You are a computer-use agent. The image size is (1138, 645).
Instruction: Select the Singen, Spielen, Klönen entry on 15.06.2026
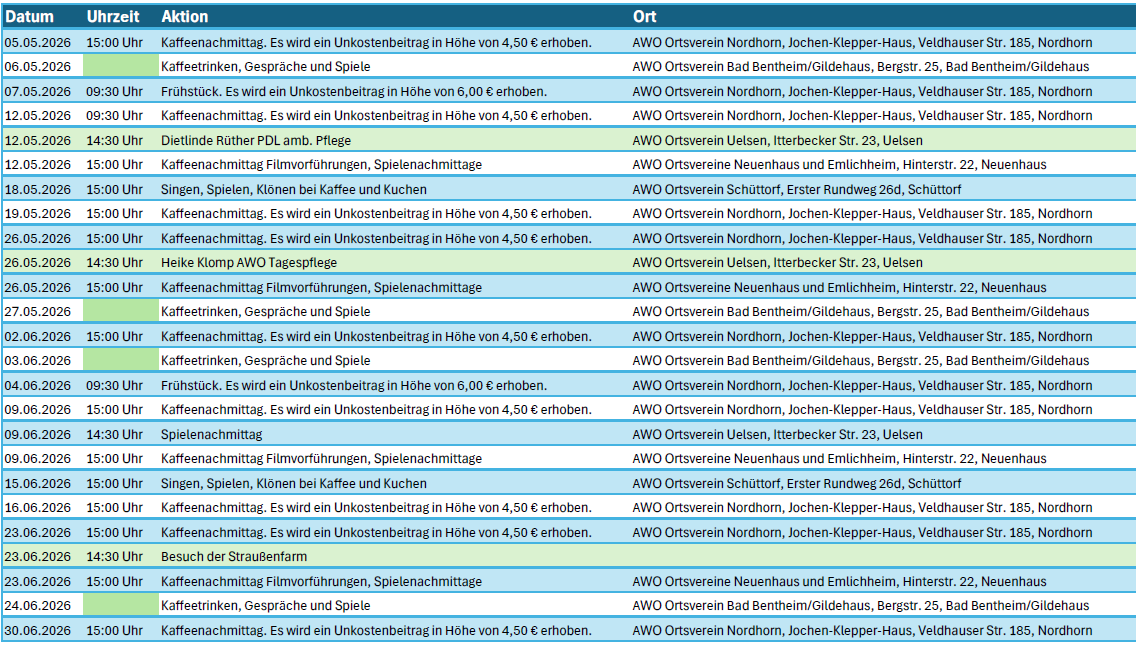tap(294, 483)
